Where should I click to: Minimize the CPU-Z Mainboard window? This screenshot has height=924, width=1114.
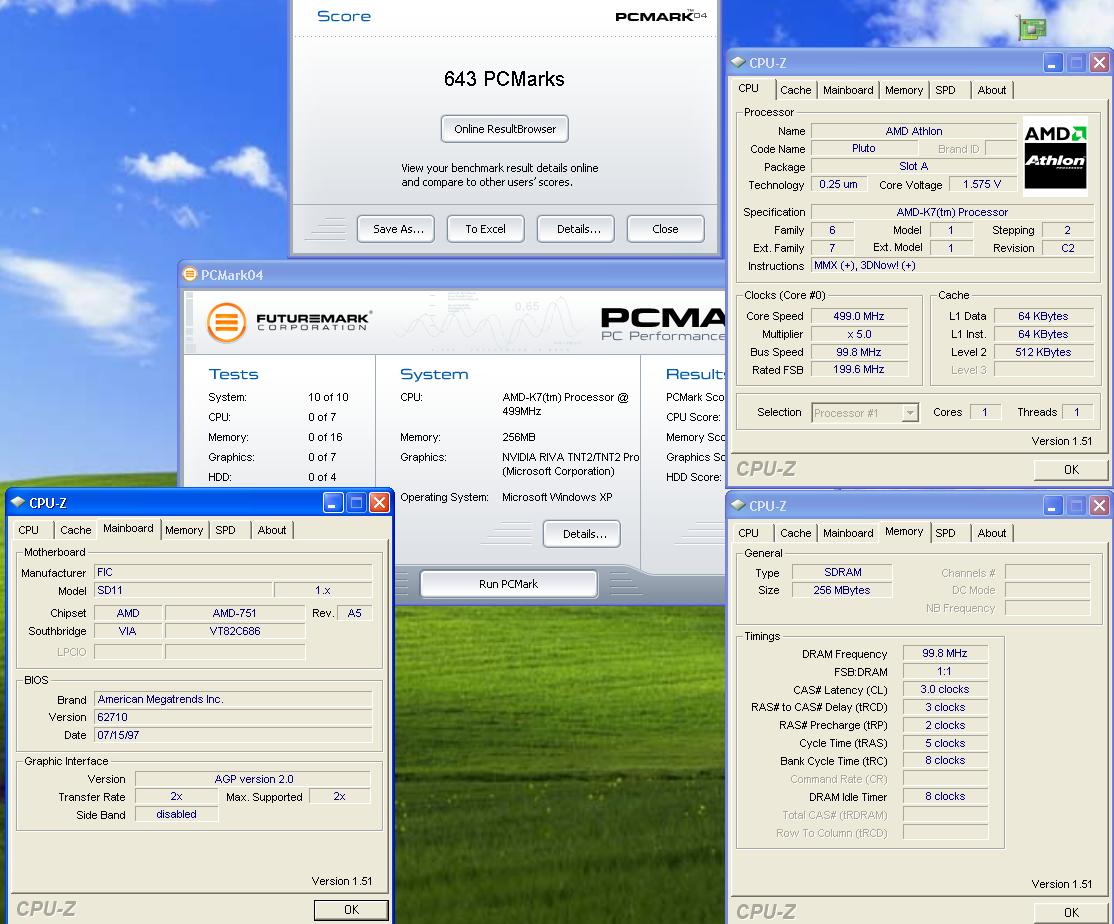point(333,503)
